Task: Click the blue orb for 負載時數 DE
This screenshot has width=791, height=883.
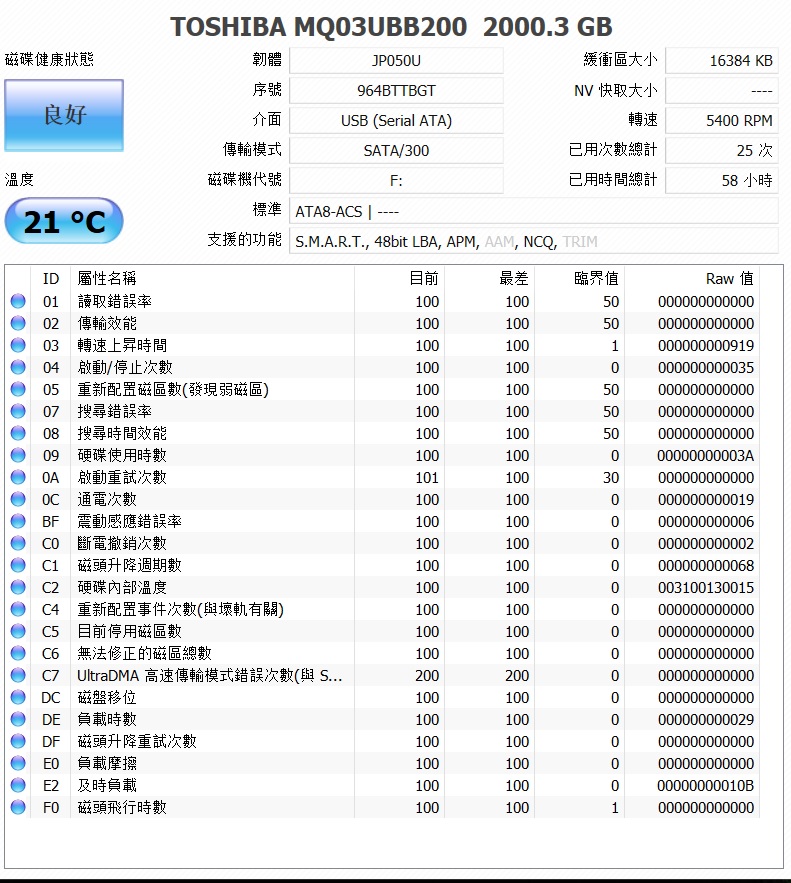Action: tap(18, 719)
